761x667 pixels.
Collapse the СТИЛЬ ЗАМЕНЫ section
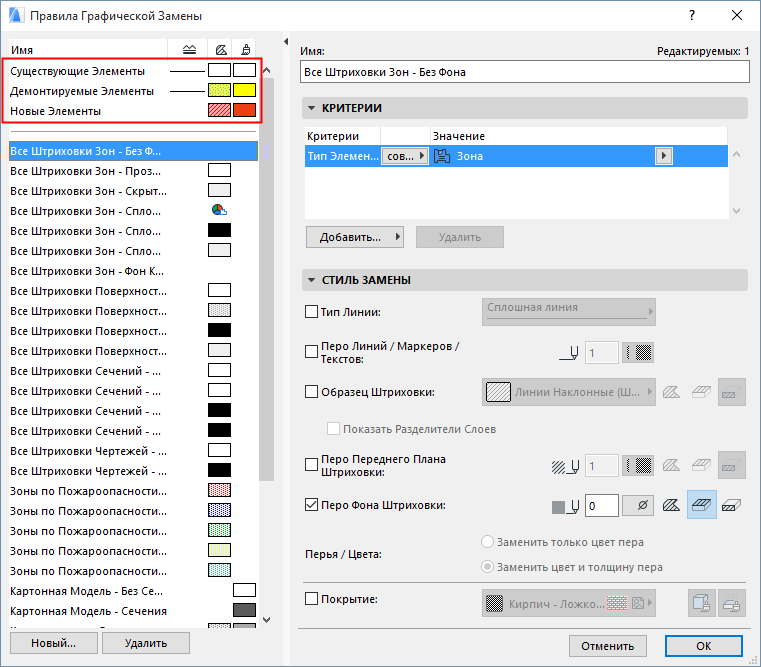pos(311,280)
